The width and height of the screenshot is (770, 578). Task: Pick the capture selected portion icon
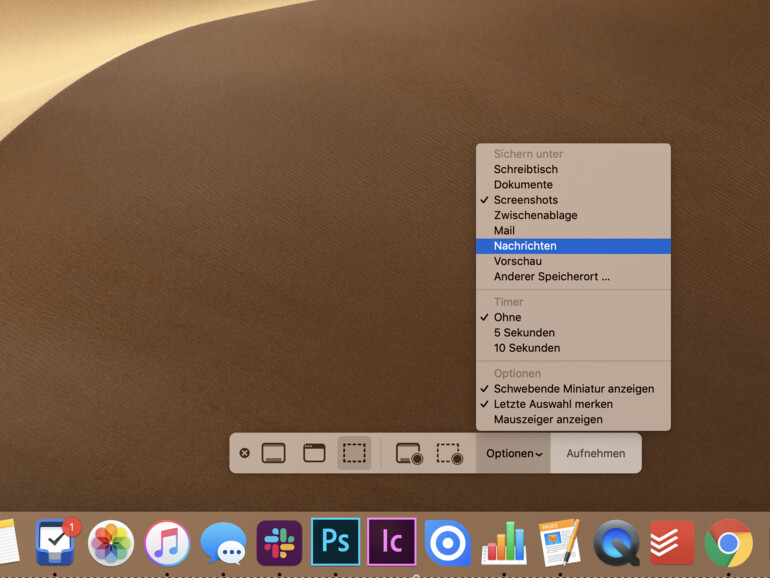[354, 453]
